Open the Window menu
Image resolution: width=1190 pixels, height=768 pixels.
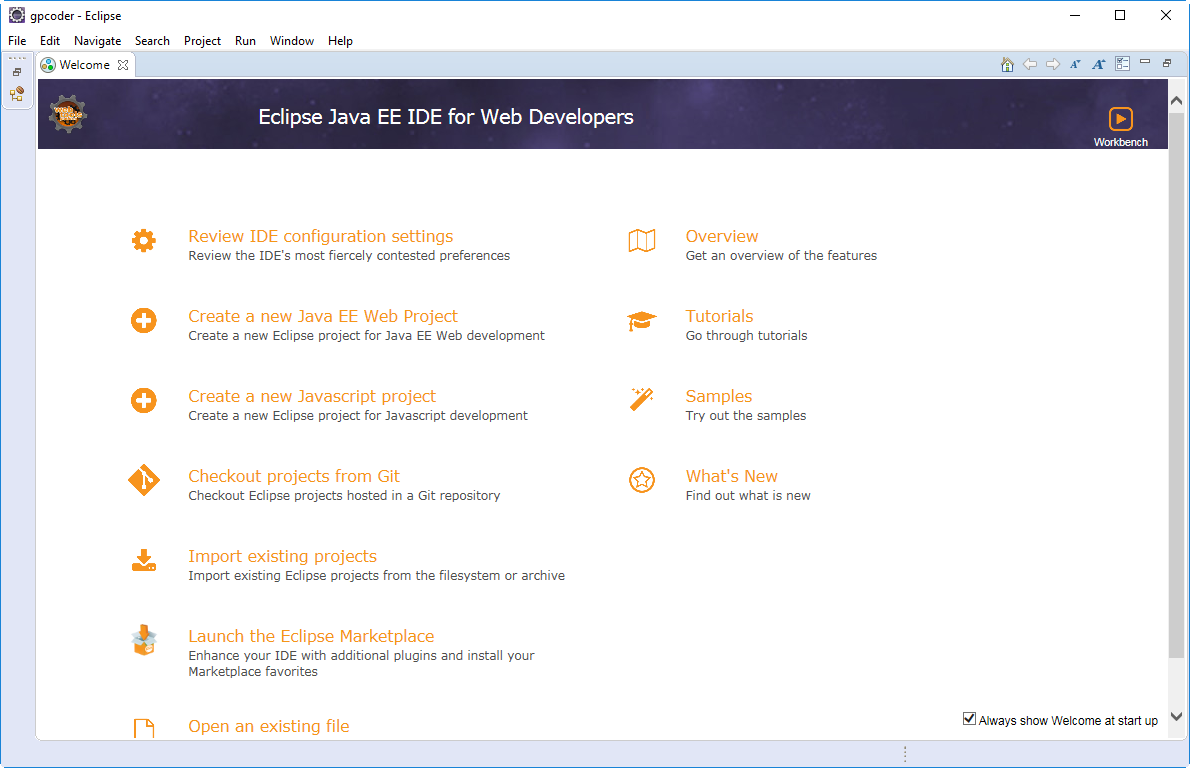291,41
